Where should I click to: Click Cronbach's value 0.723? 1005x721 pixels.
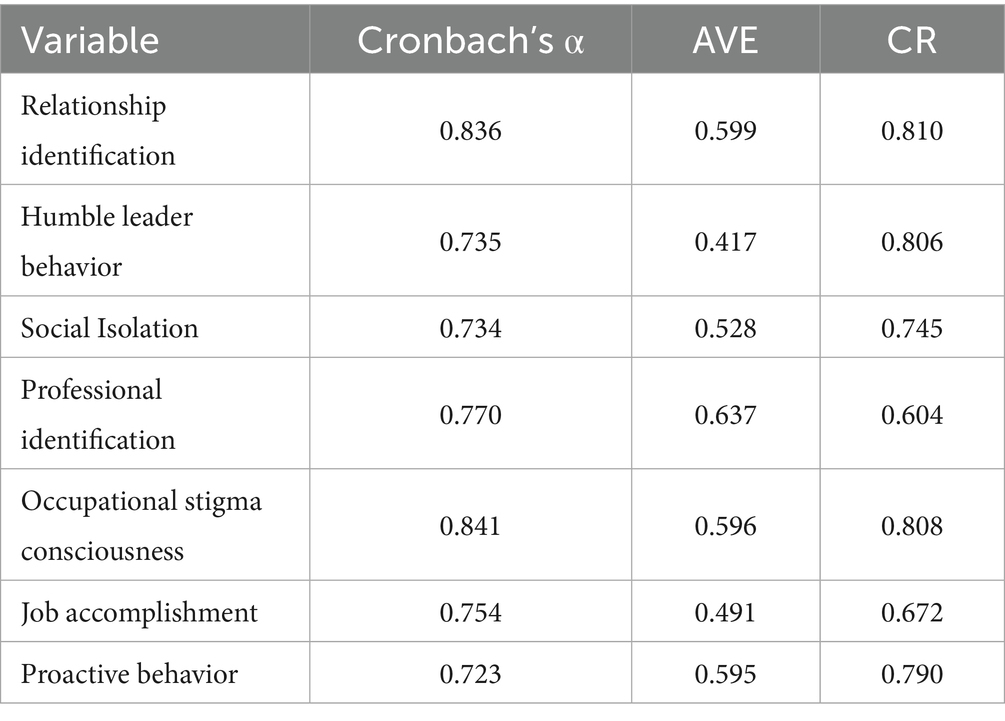coord(470,674)
